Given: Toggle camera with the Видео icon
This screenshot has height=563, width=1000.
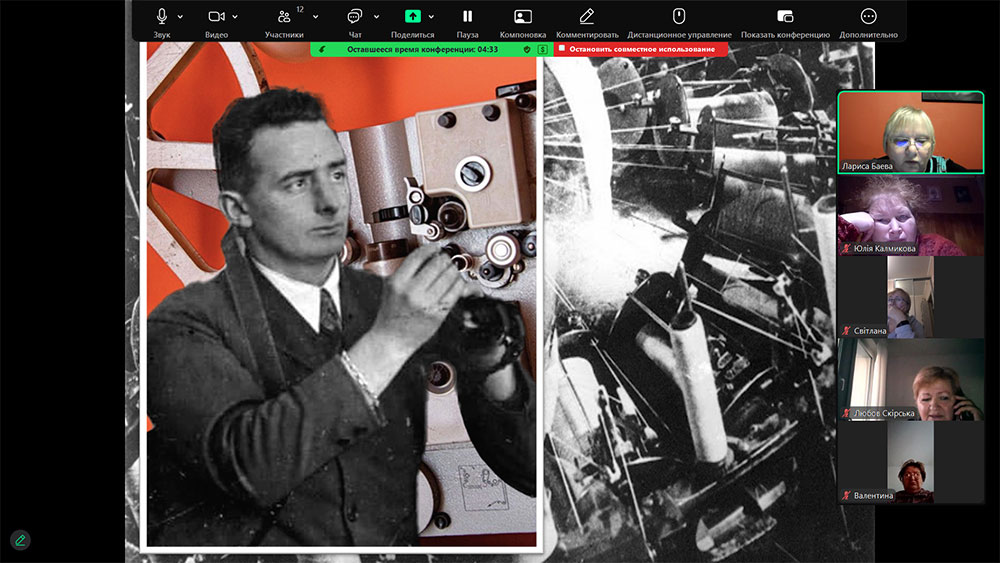Looking at the screenshot, I should click(x=216, y=17).
